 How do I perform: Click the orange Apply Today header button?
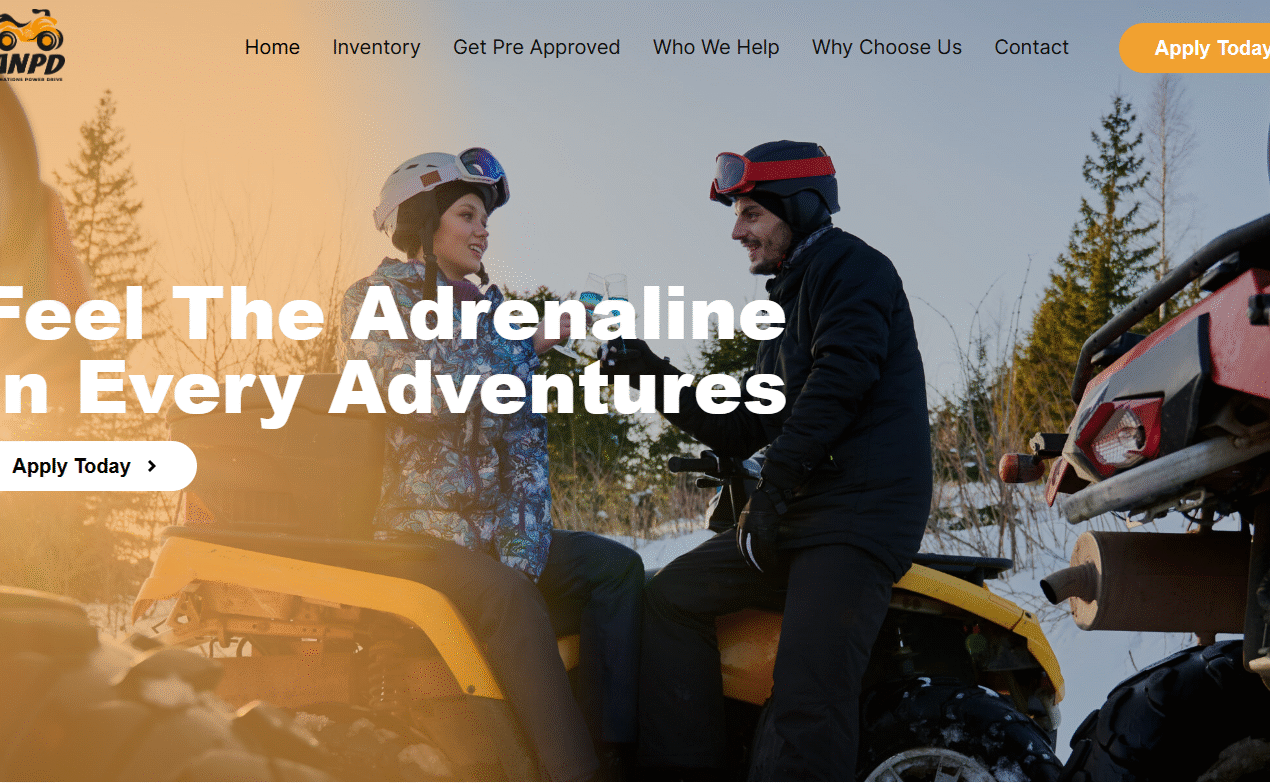[1195, 48]
